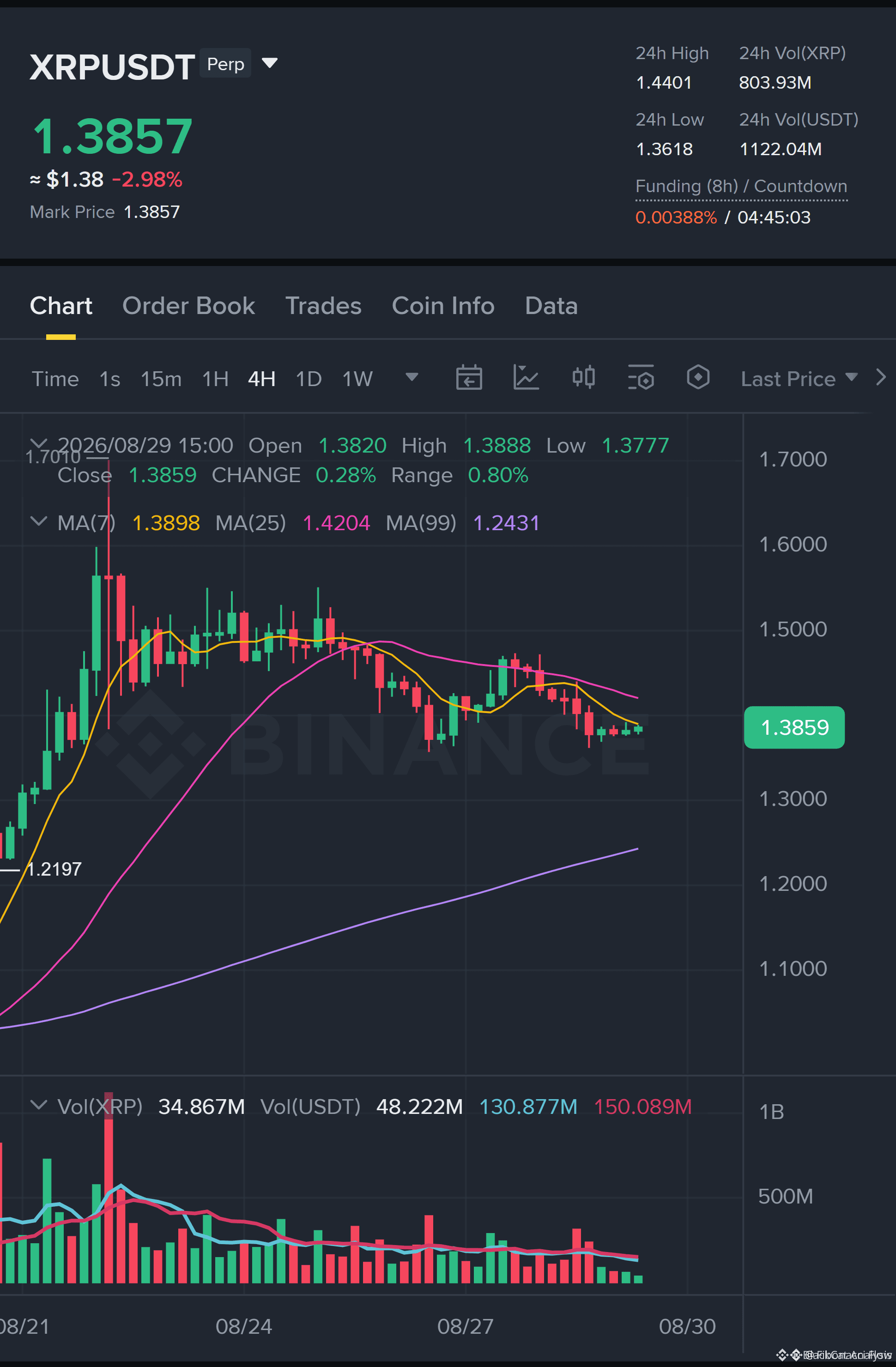Collapse the OHLC candle info row
This screenshot has width=896, height=1367.
(38, 443)
